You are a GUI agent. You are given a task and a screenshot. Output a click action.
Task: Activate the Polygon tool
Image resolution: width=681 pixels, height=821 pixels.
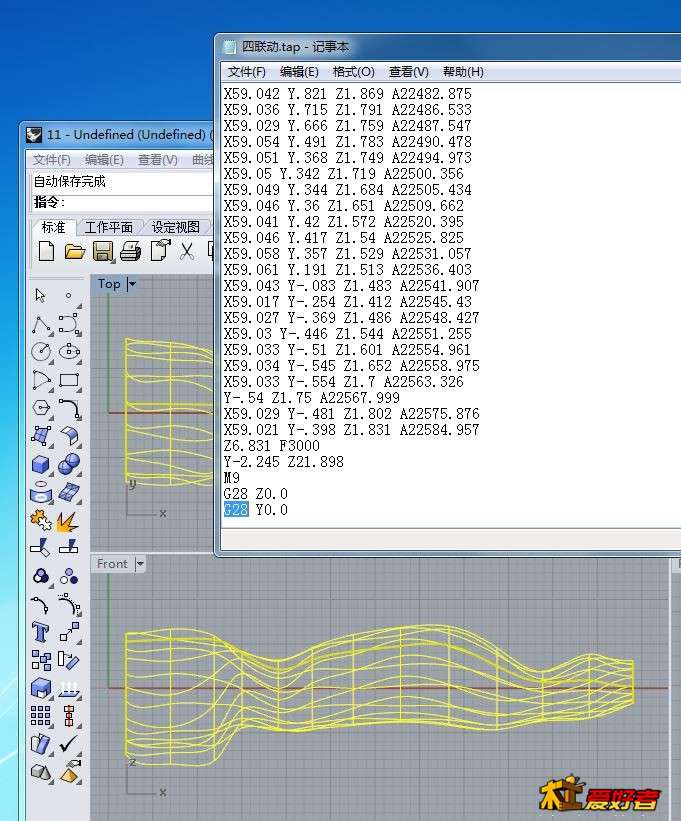[x=41, y=408]
